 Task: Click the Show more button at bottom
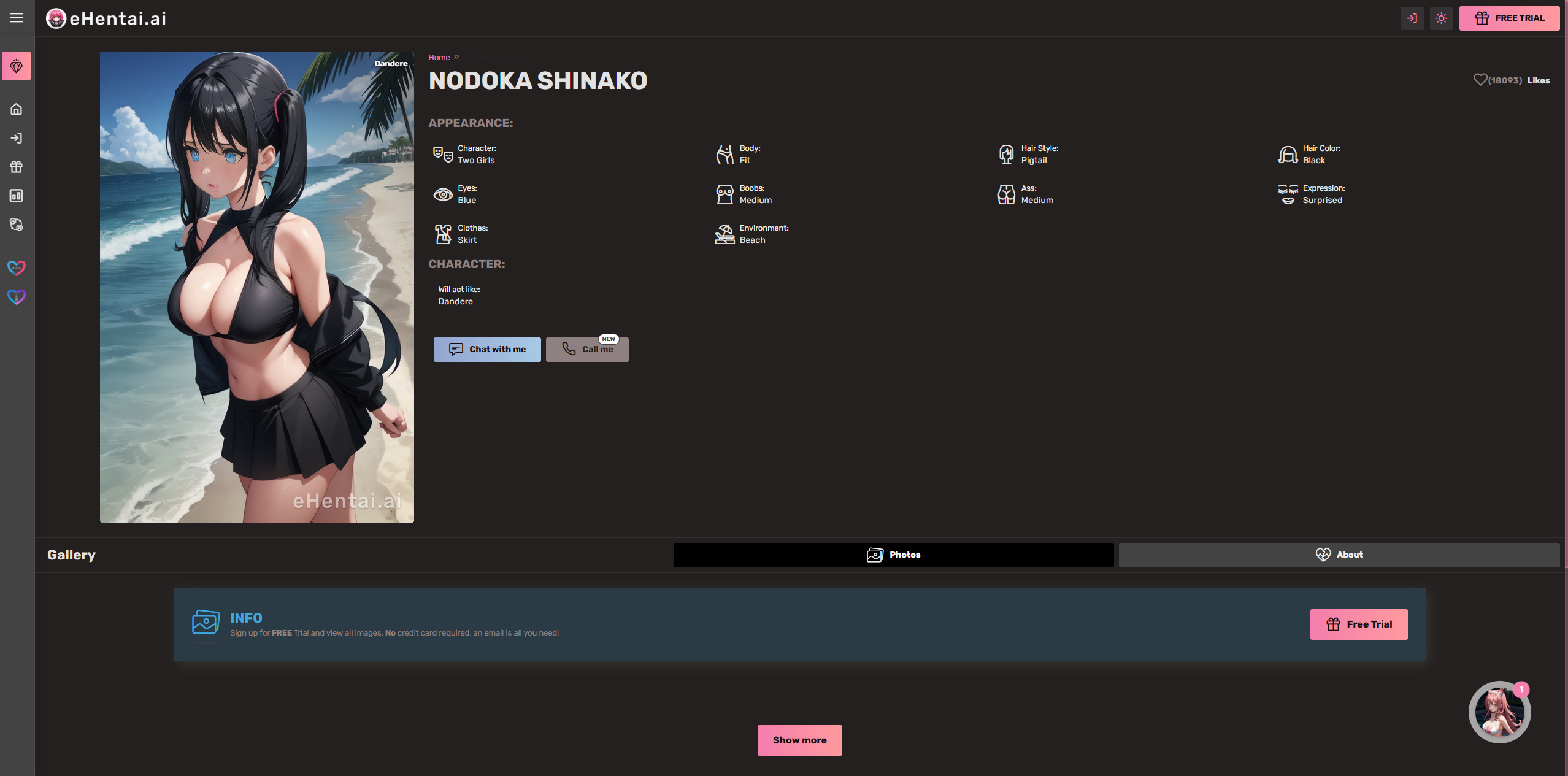coord(799,740)
